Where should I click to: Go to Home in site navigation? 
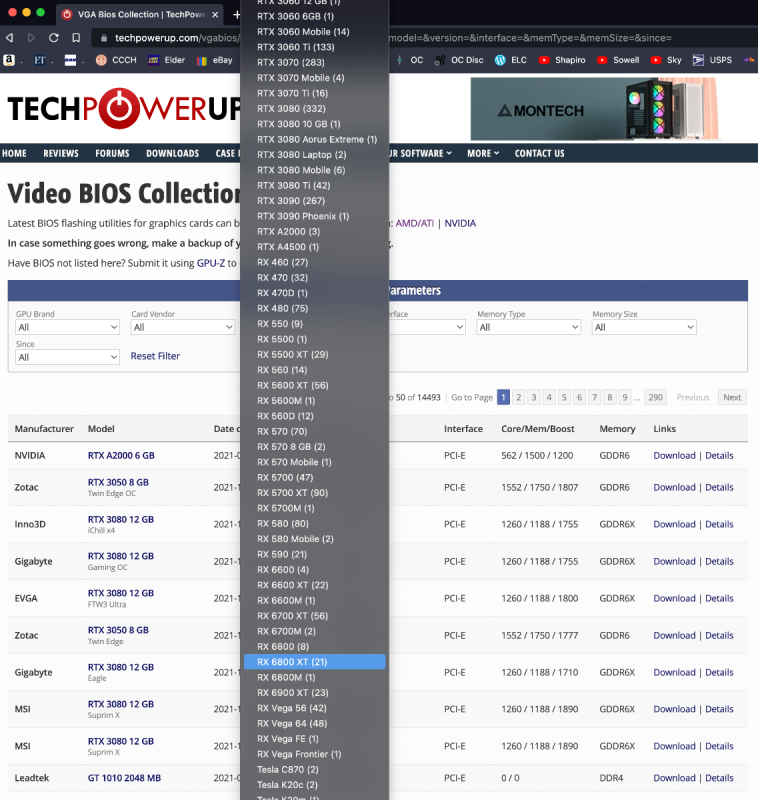point(14,153)
